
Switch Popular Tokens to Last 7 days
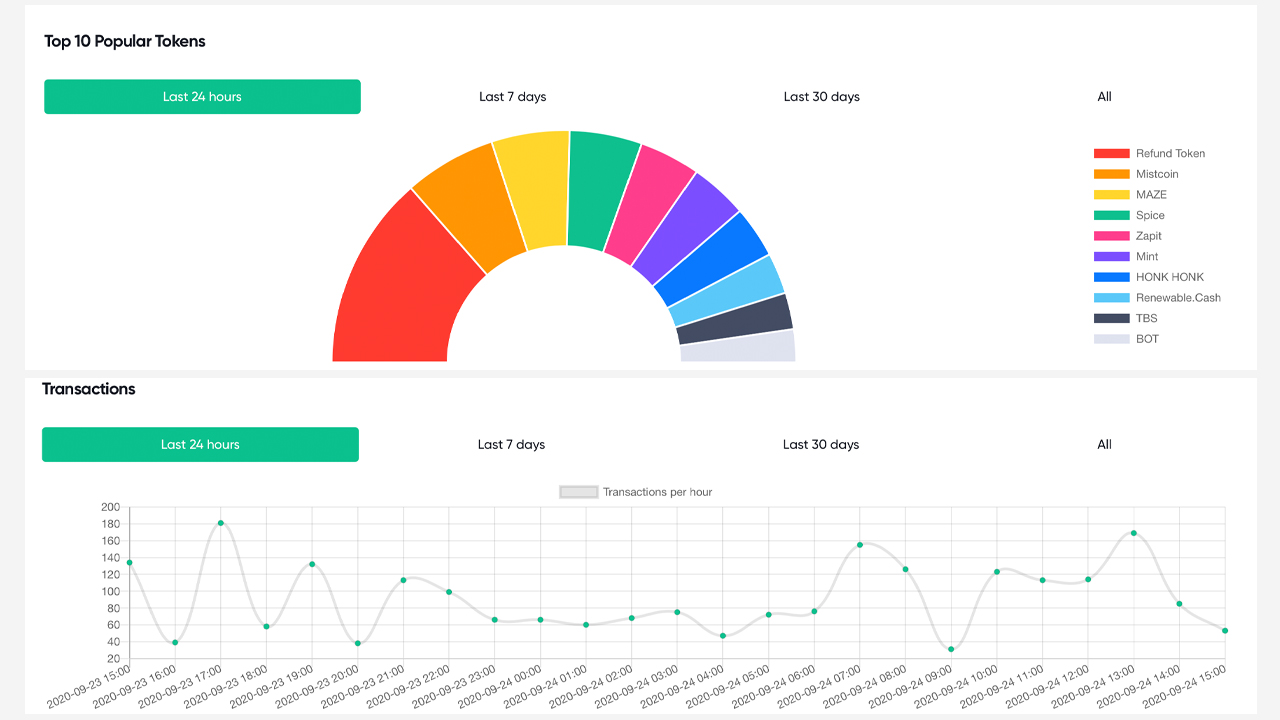tap(513, 97)
